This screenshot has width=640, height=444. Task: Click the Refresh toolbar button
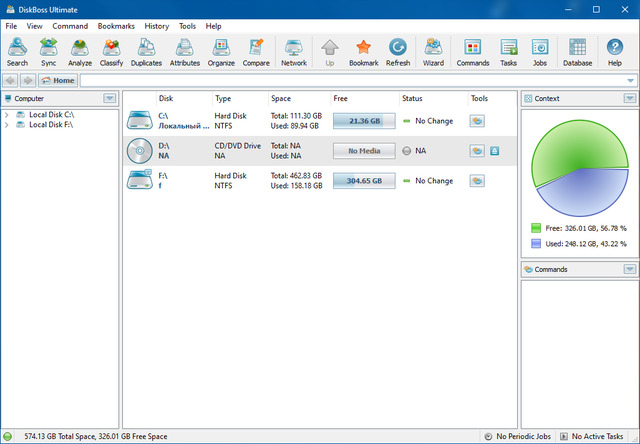[x=398, y=52]
